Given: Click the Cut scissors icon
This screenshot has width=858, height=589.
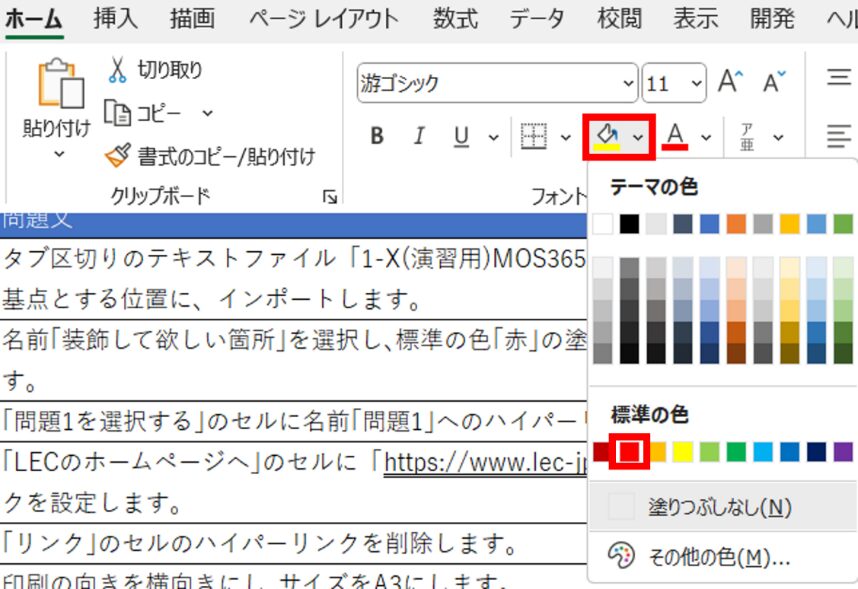Looking at the screenshot, I should tap(117, 70).
